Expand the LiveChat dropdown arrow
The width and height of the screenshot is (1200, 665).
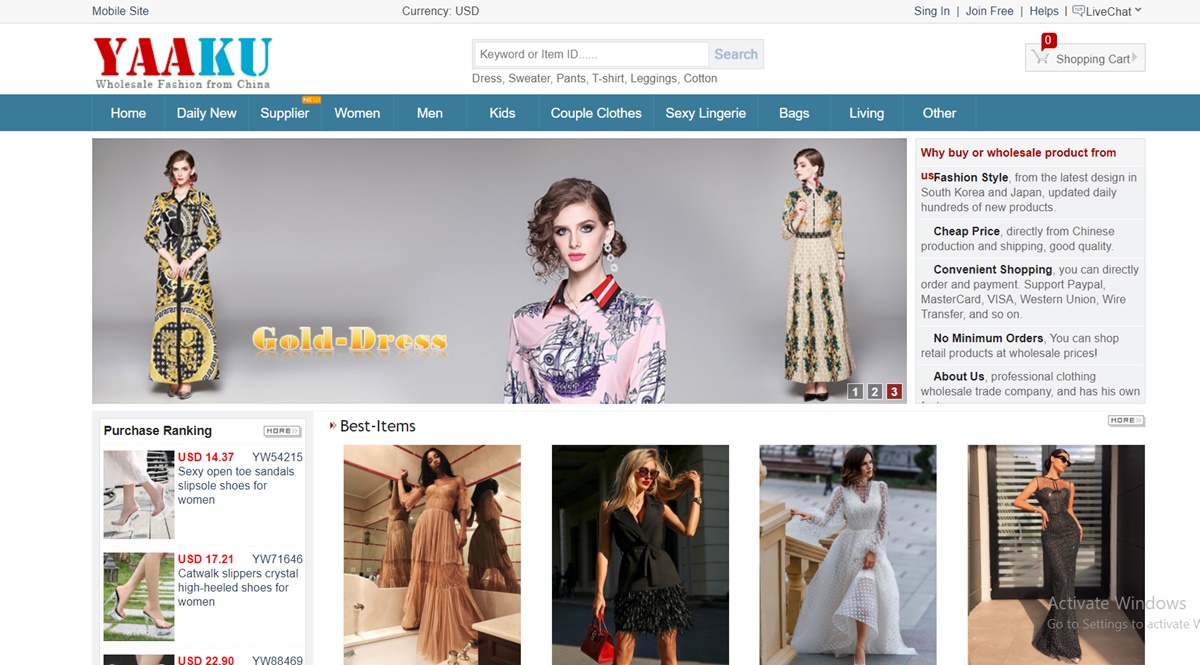click(1138, 11)
